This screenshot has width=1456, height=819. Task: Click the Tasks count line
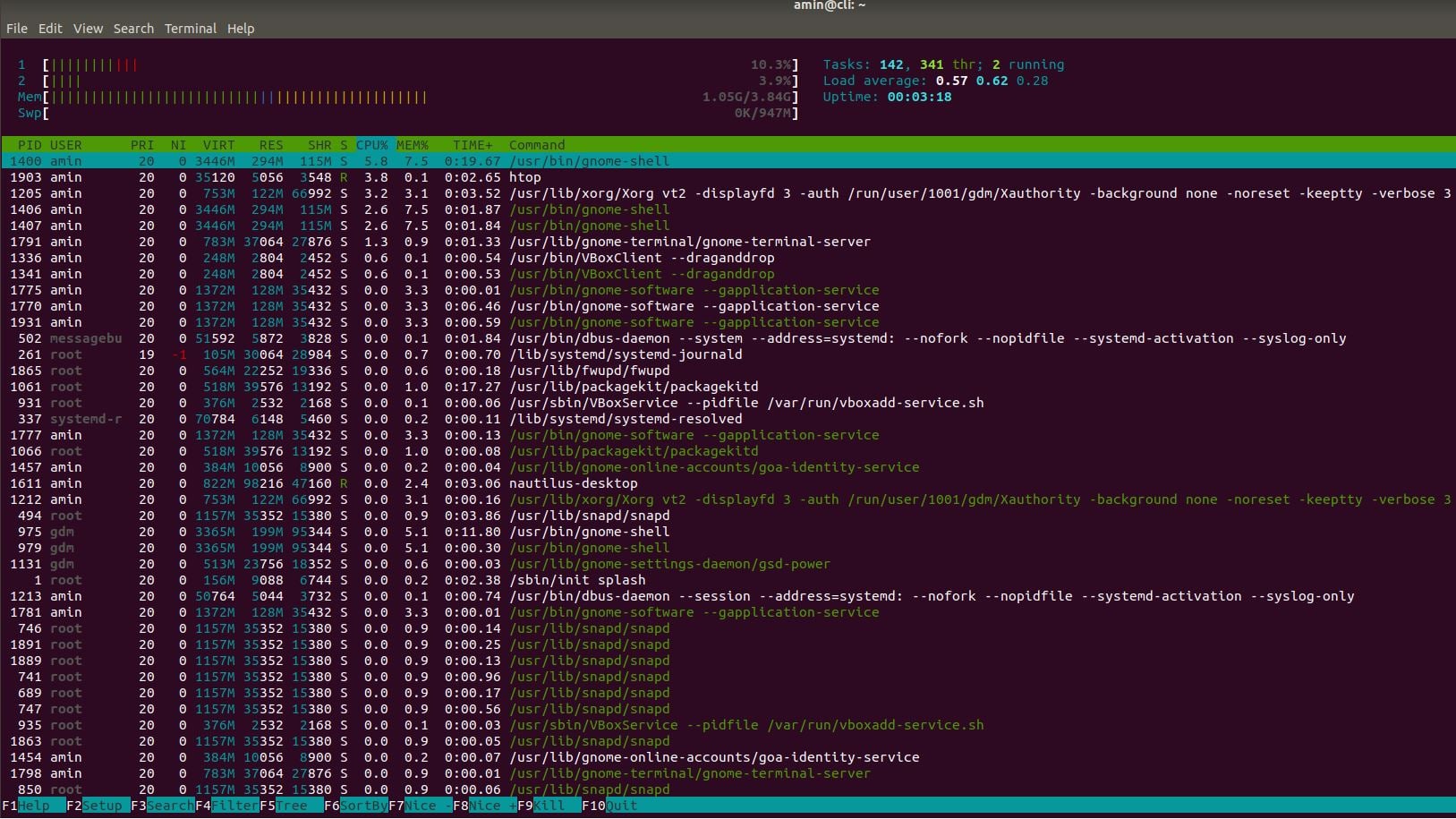(943, 64)
